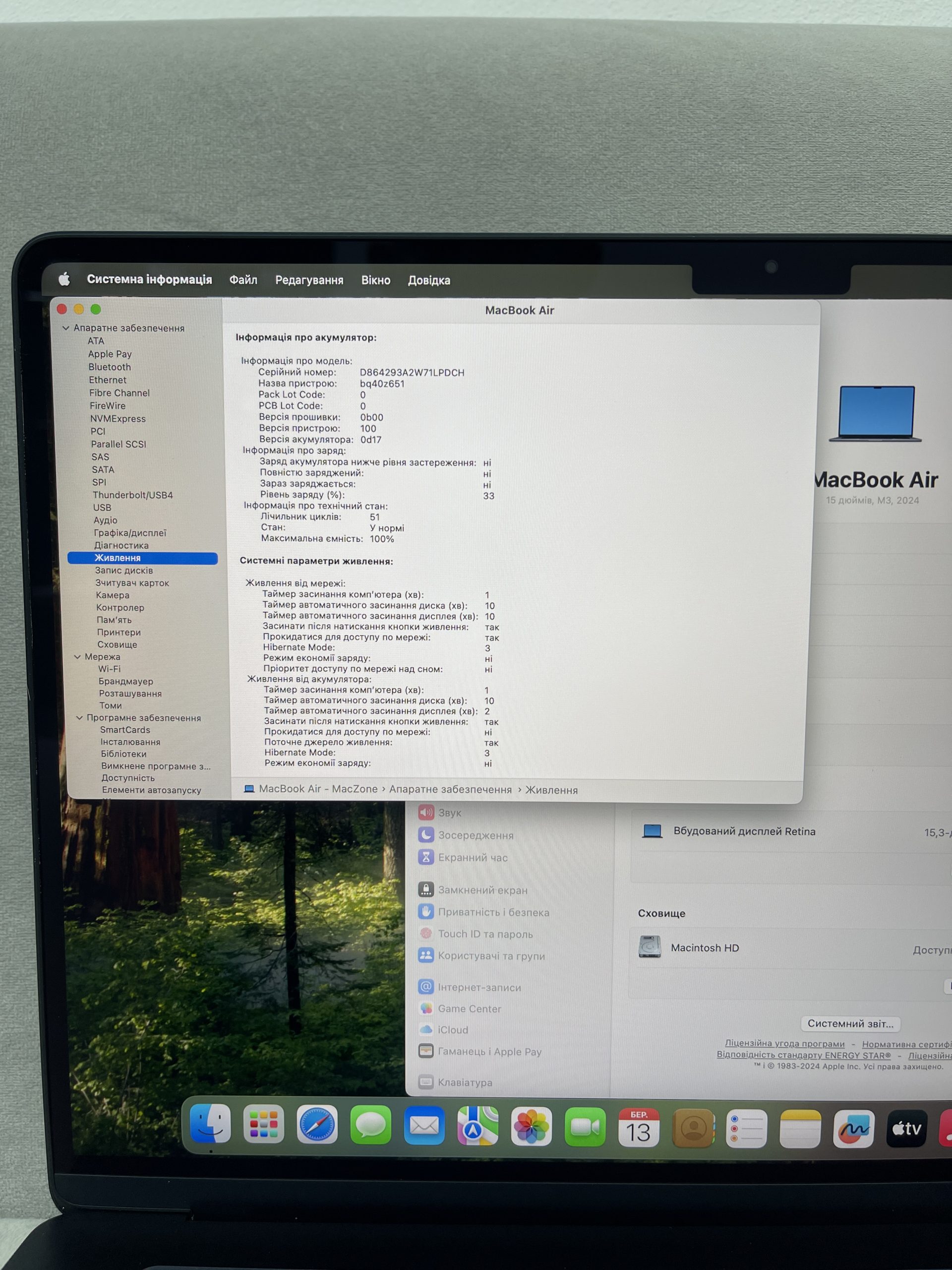Click serial number D864293A2W71LPDCH
This screenshot has height=1270, width=952.
coord(412,373)
